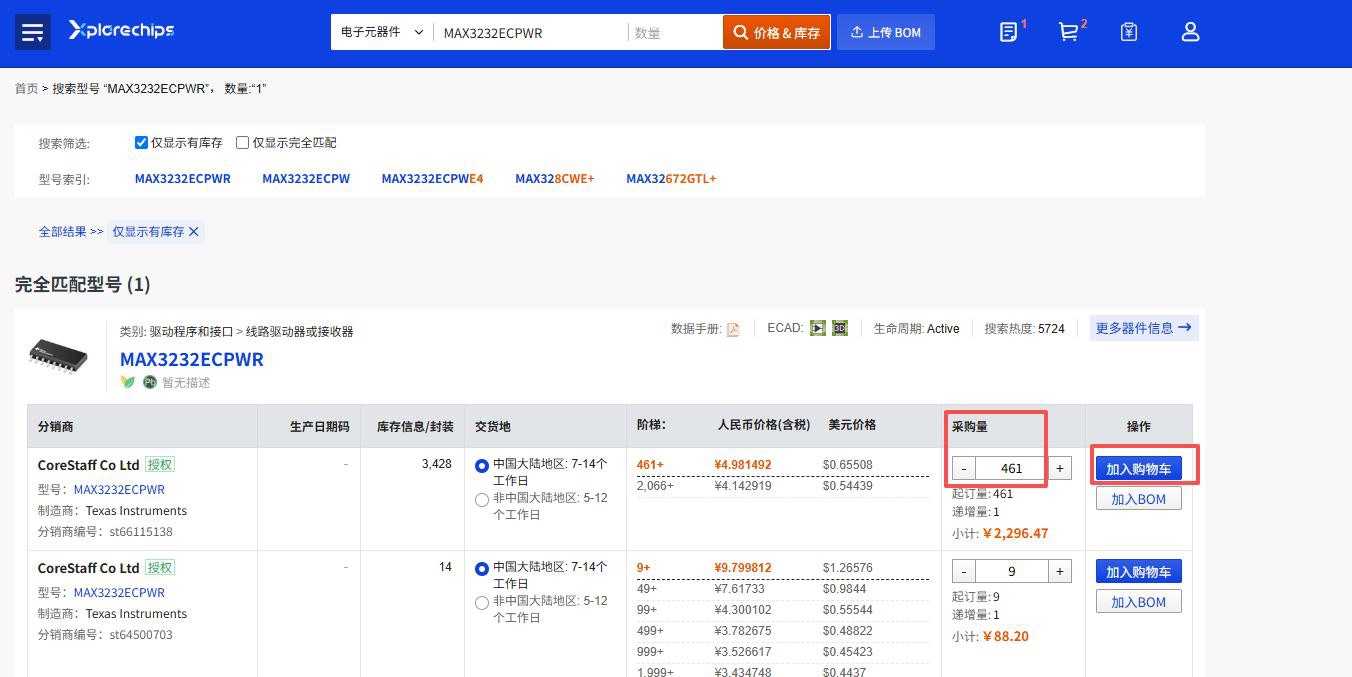This screenshot has width=1352, height=677.
Task: Select 非中国大陆地区 5-12个工作日 for st64500703
Action: coord(482,602)
